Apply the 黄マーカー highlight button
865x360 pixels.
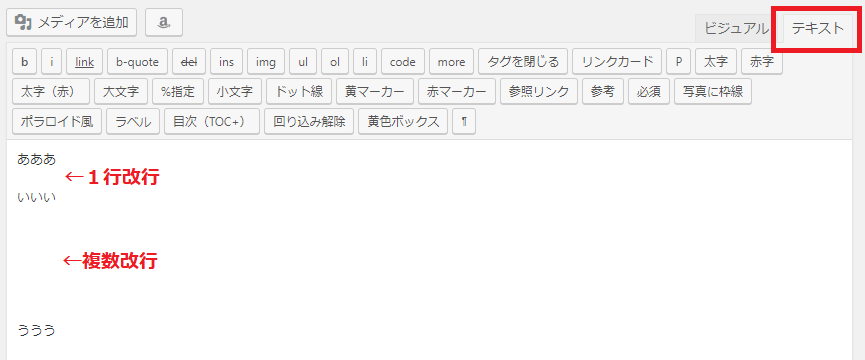(375, 92)
